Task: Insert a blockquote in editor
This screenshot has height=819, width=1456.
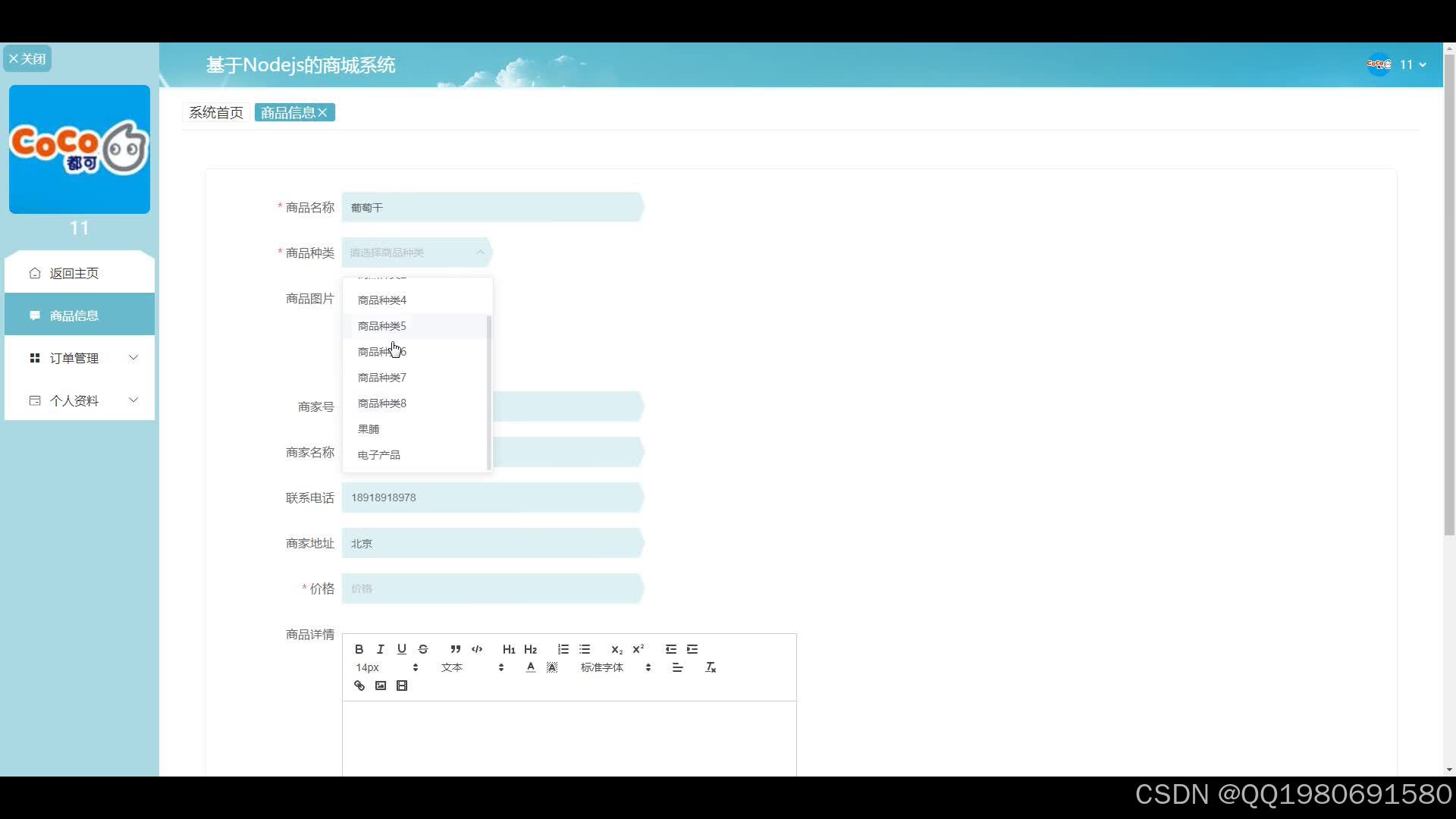Action: click(x=455, y=649)
